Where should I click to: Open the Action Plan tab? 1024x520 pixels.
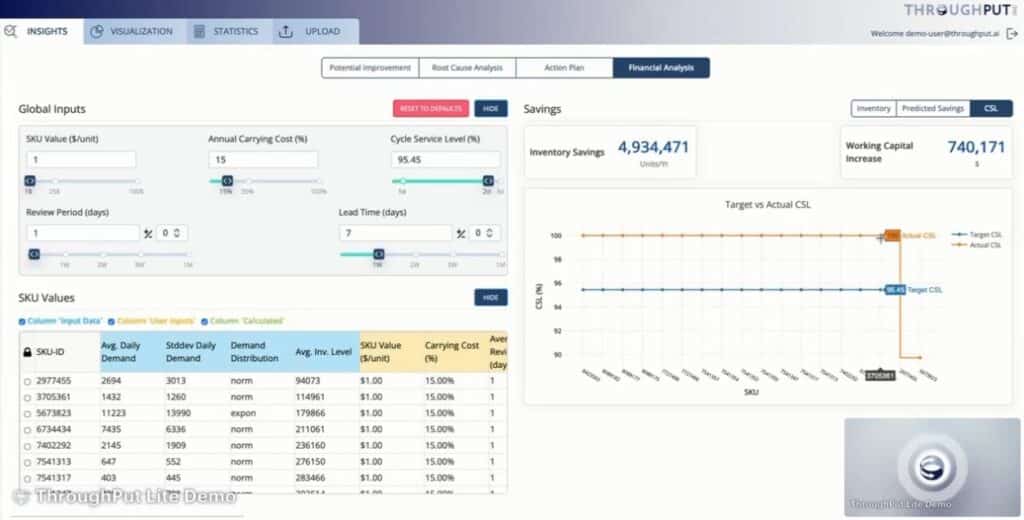tap(564, 68)
